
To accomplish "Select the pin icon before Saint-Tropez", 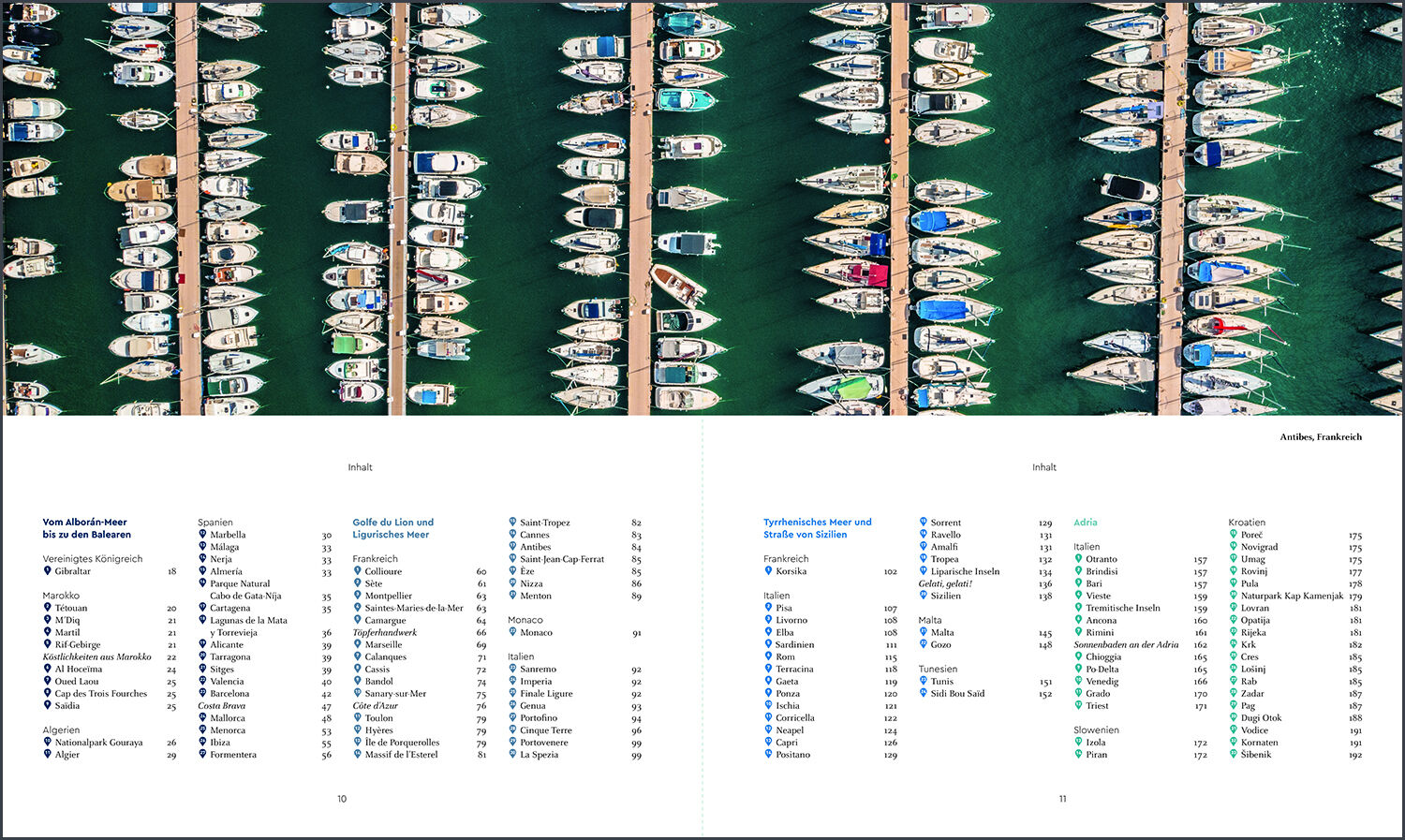I will pos(512,522).
